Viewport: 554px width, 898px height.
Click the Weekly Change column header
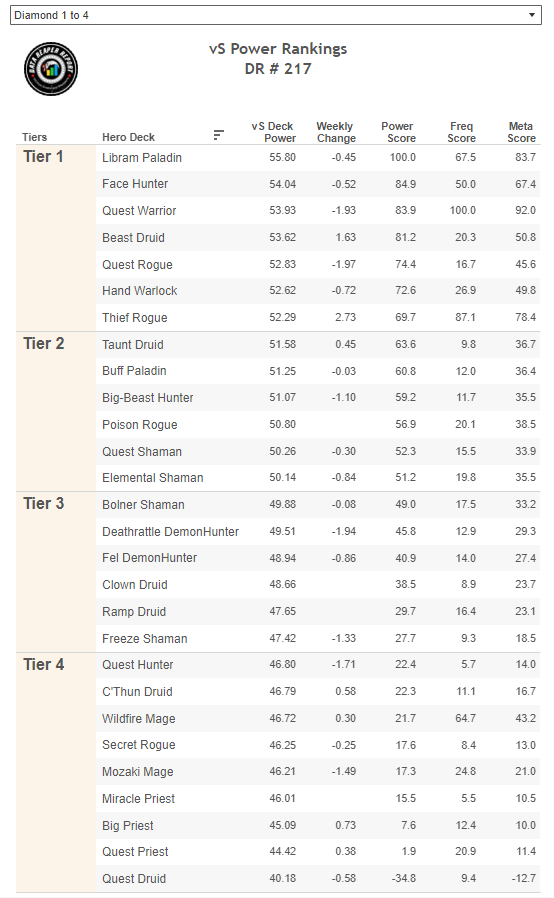(x=336, y=132)
